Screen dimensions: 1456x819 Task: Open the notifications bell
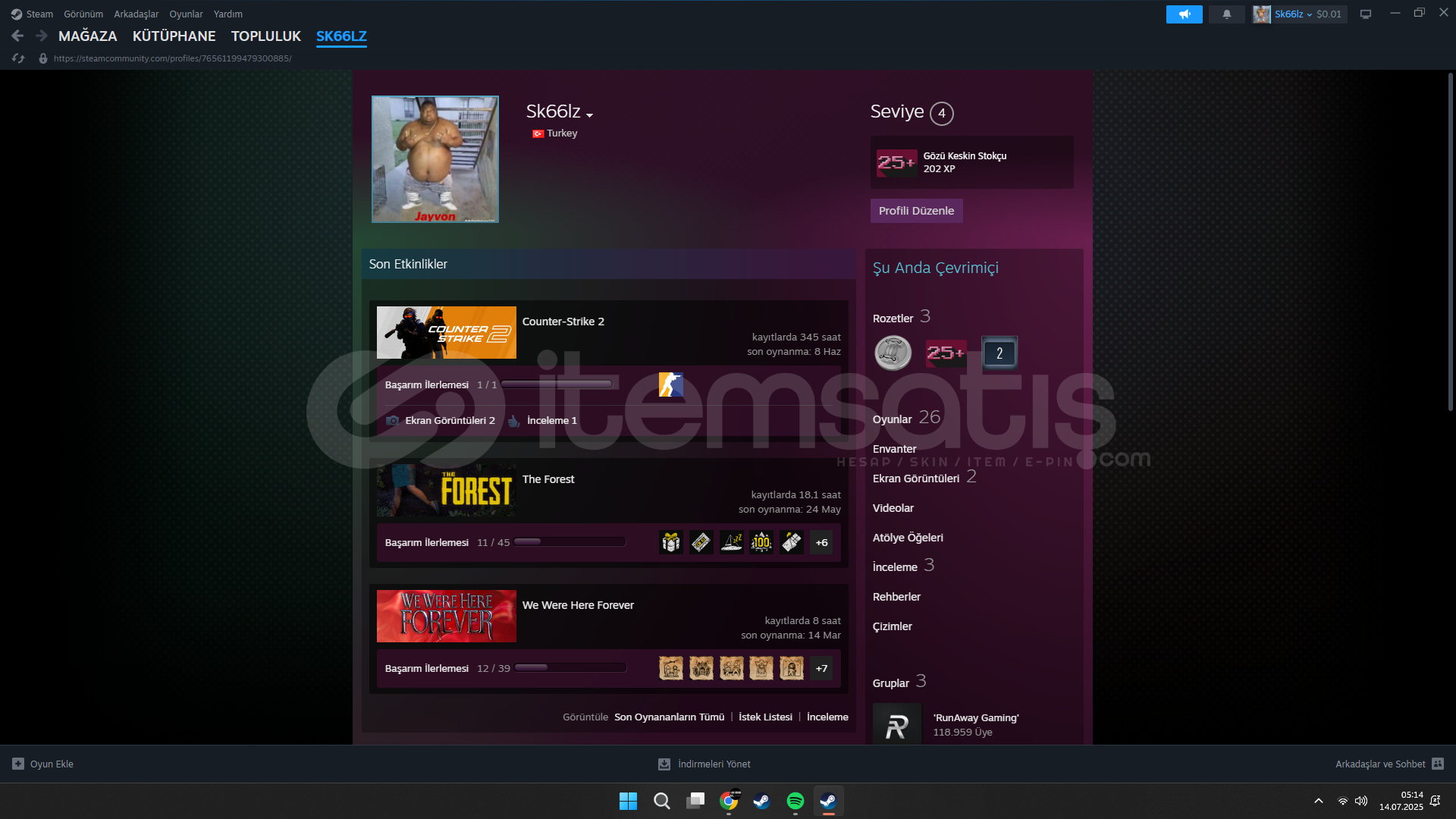(1226, 14)
